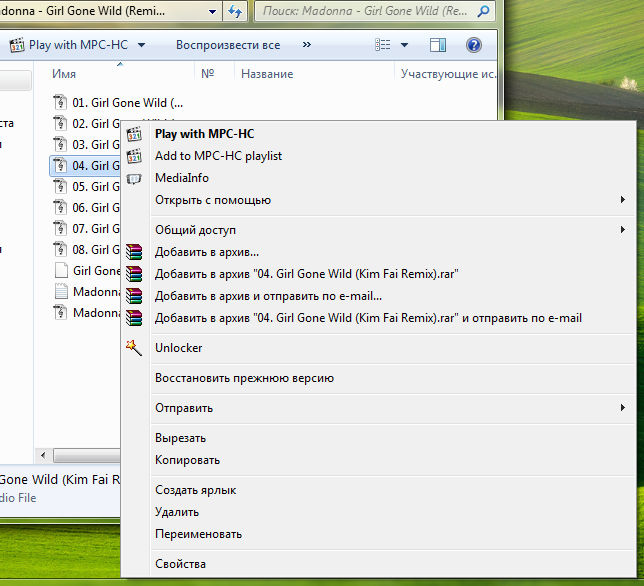Open Свойства from context menu
Viewport: 644px width, 586px height.
(180, 564)
